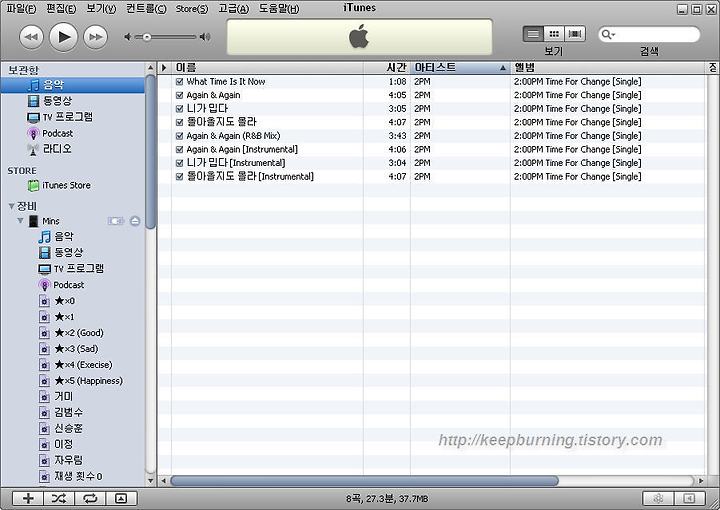
Task: Sort by the 앨범 column header
Action: [608, 68]
